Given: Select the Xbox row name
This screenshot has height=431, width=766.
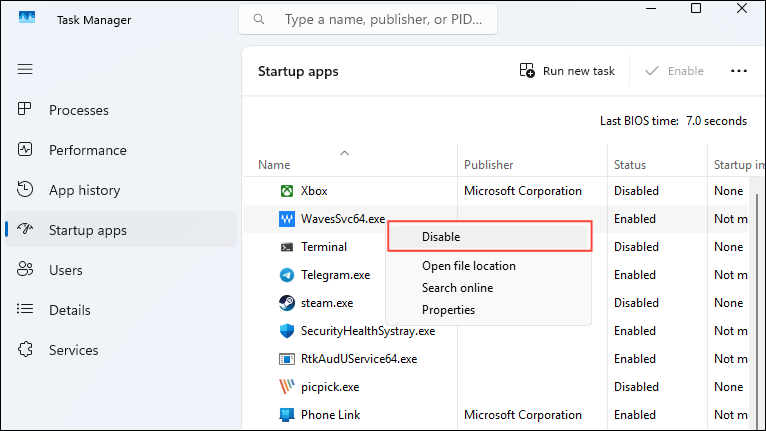Looking at the screenshot, I should click(x=314, y=191).
